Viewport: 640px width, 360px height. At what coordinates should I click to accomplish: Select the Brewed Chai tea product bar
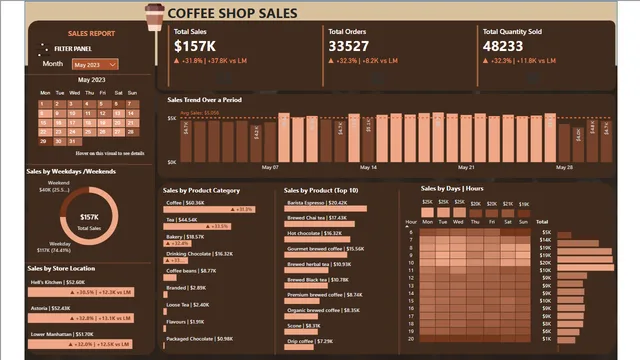[320, 224]
